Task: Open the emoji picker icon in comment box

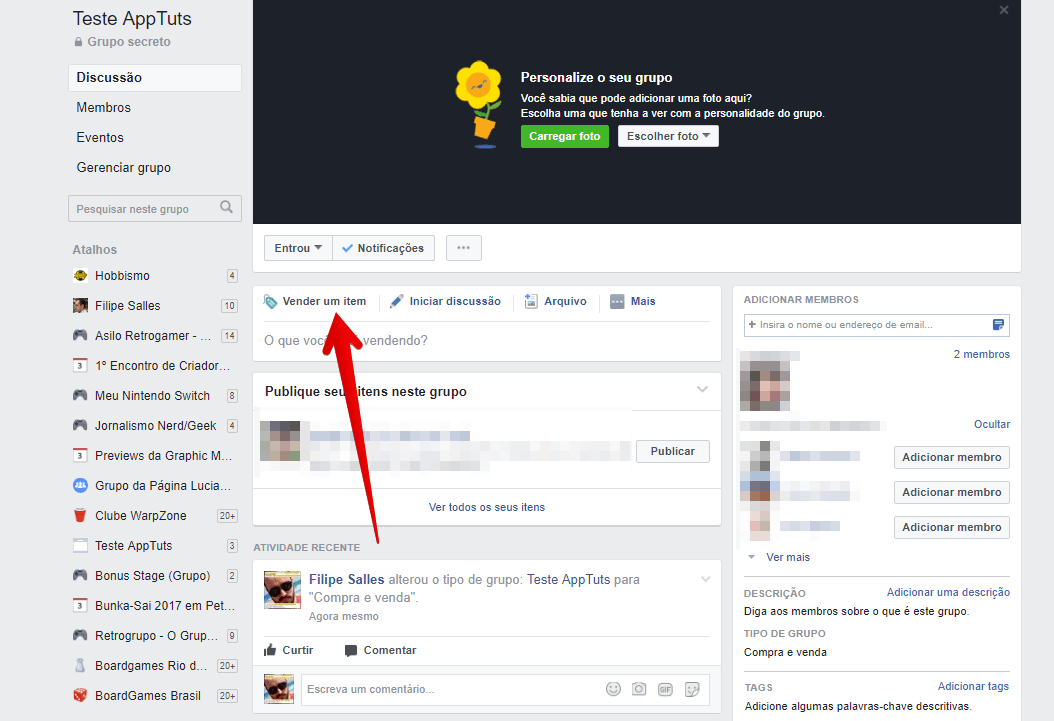Action: (x=613, y=689)
